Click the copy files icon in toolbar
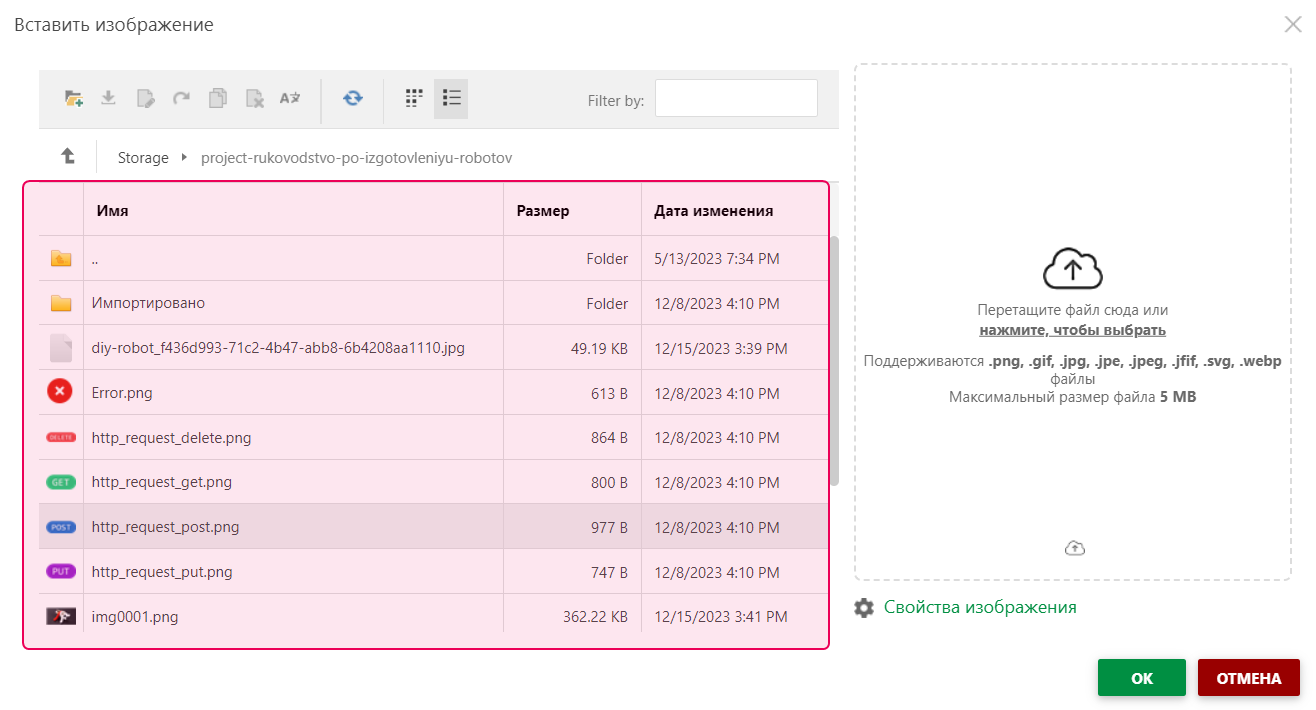This screenshot has height=710, width=1316. point(218,98)
